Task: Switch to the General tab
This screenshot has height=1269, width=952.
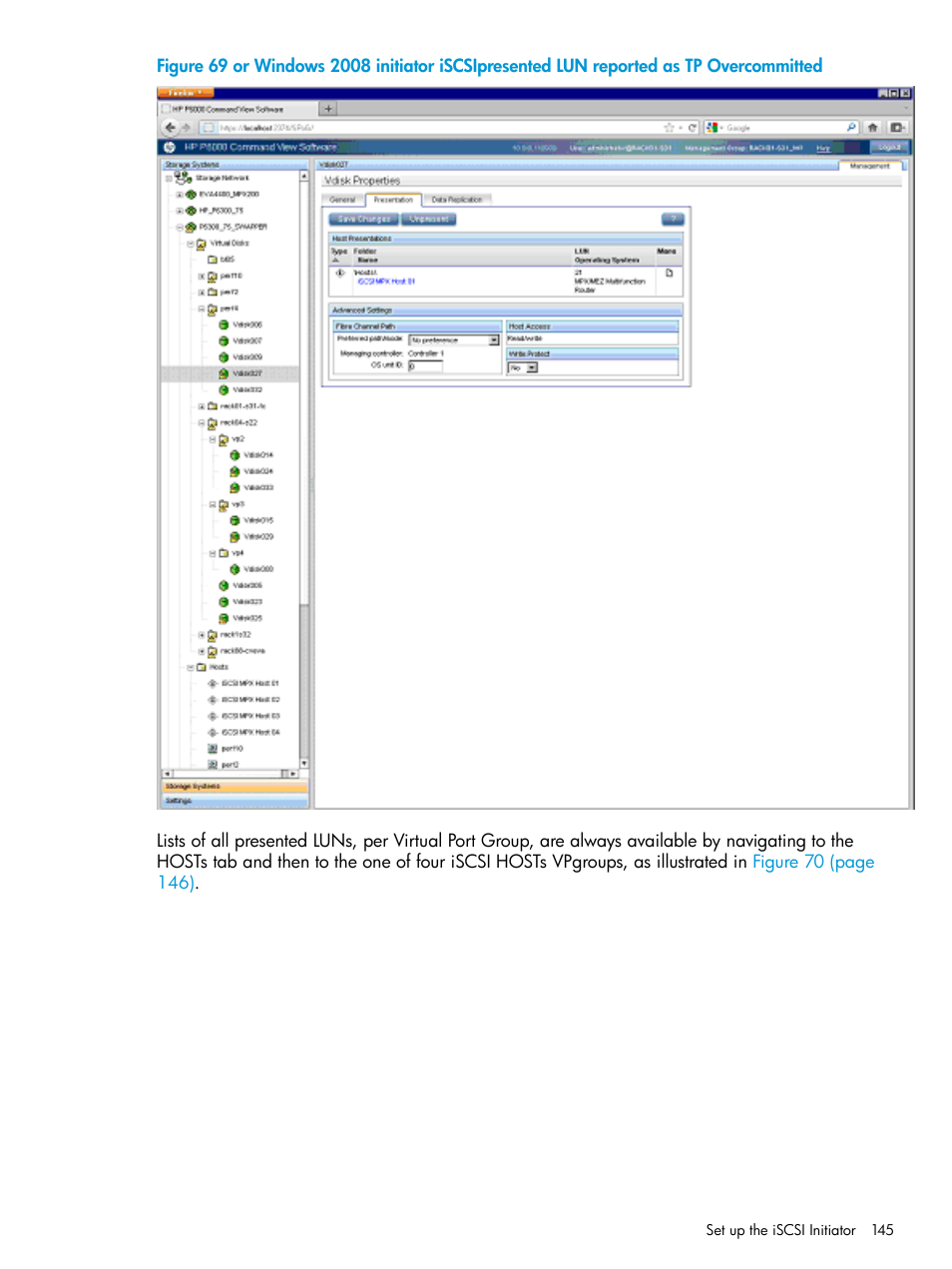Action: click(343, 200)
